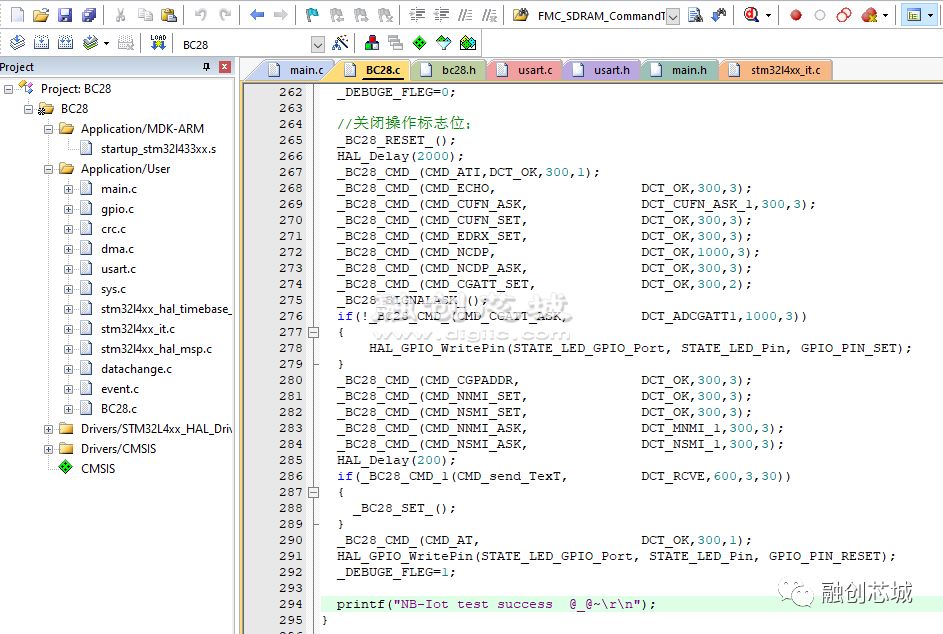Screen dimensions: 943x634
Task: Save the current file
Action: (x=65, y=14)
